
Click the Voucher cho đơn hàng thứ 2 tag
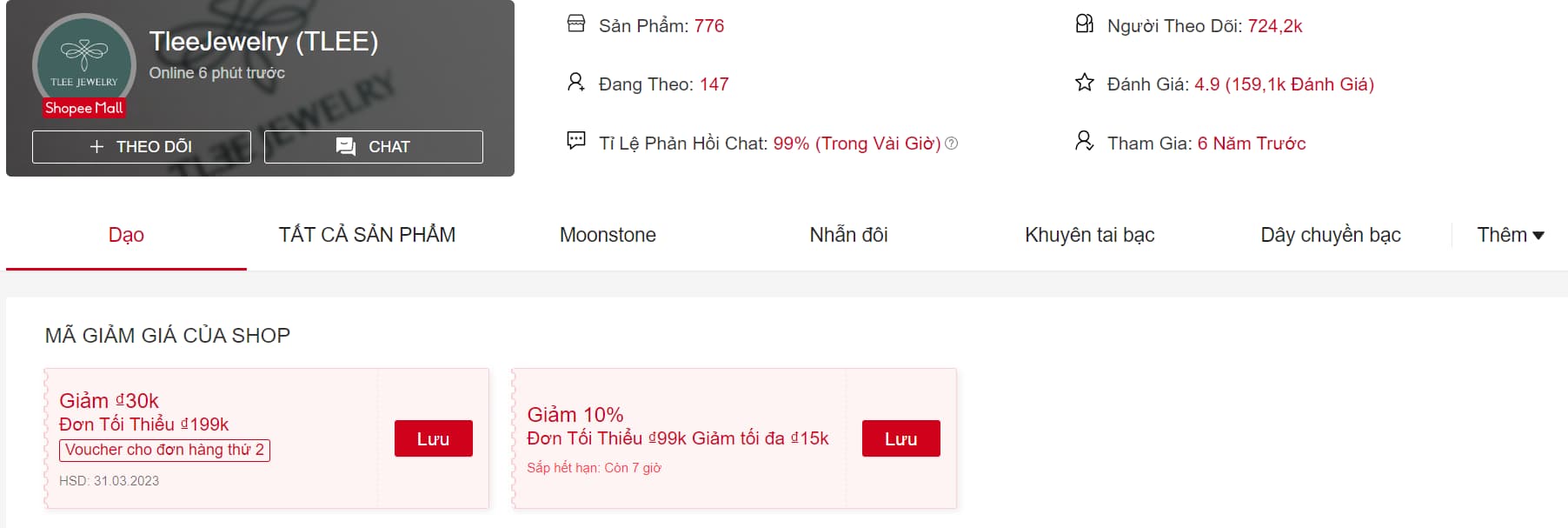[x=164, y=450]
